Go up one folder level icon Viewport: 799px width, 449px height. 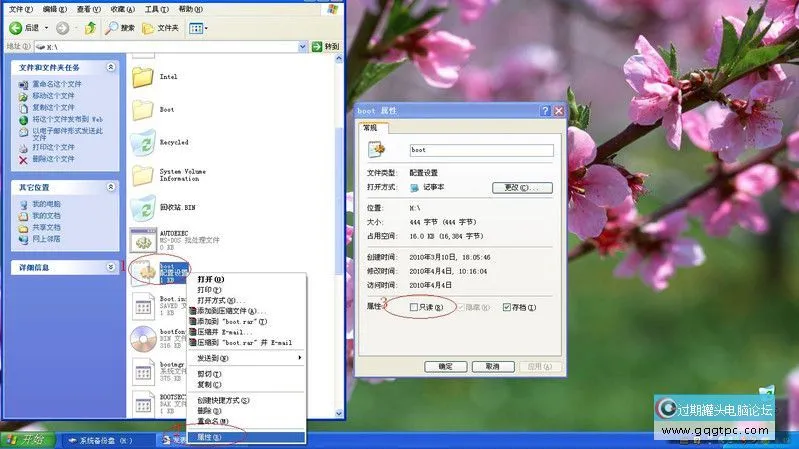click(x=90, y=28)
